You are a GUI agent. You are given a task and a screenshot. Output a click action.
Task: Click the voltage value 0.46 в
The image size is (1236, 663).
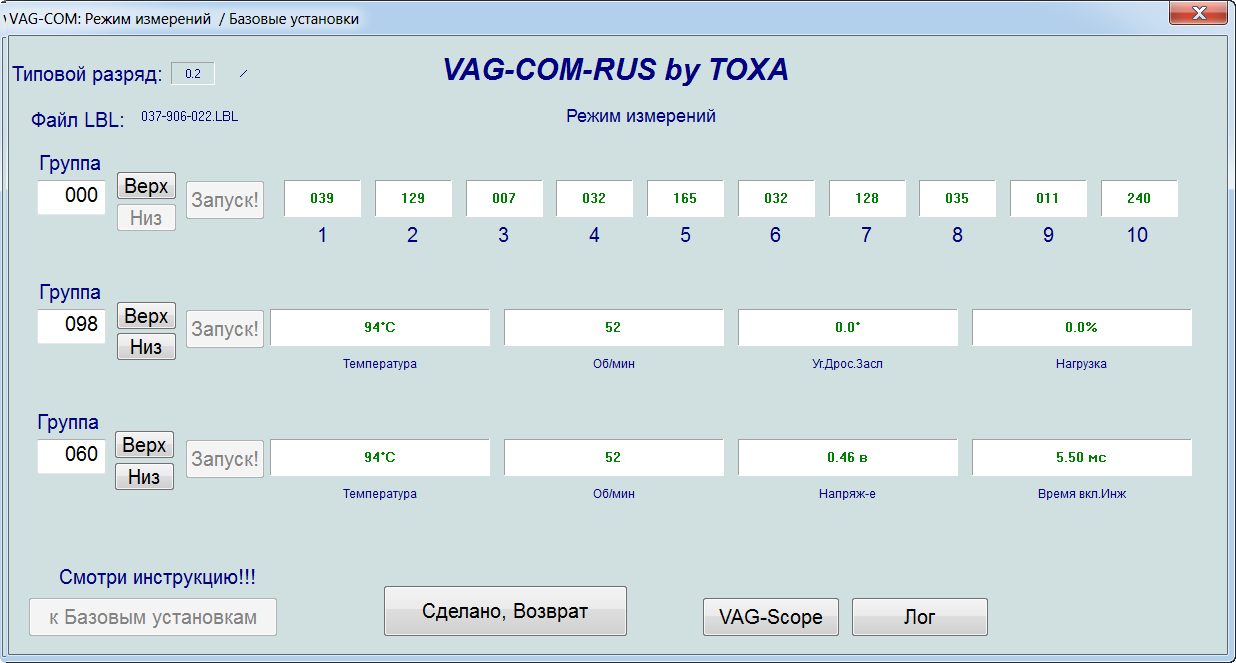848,457
